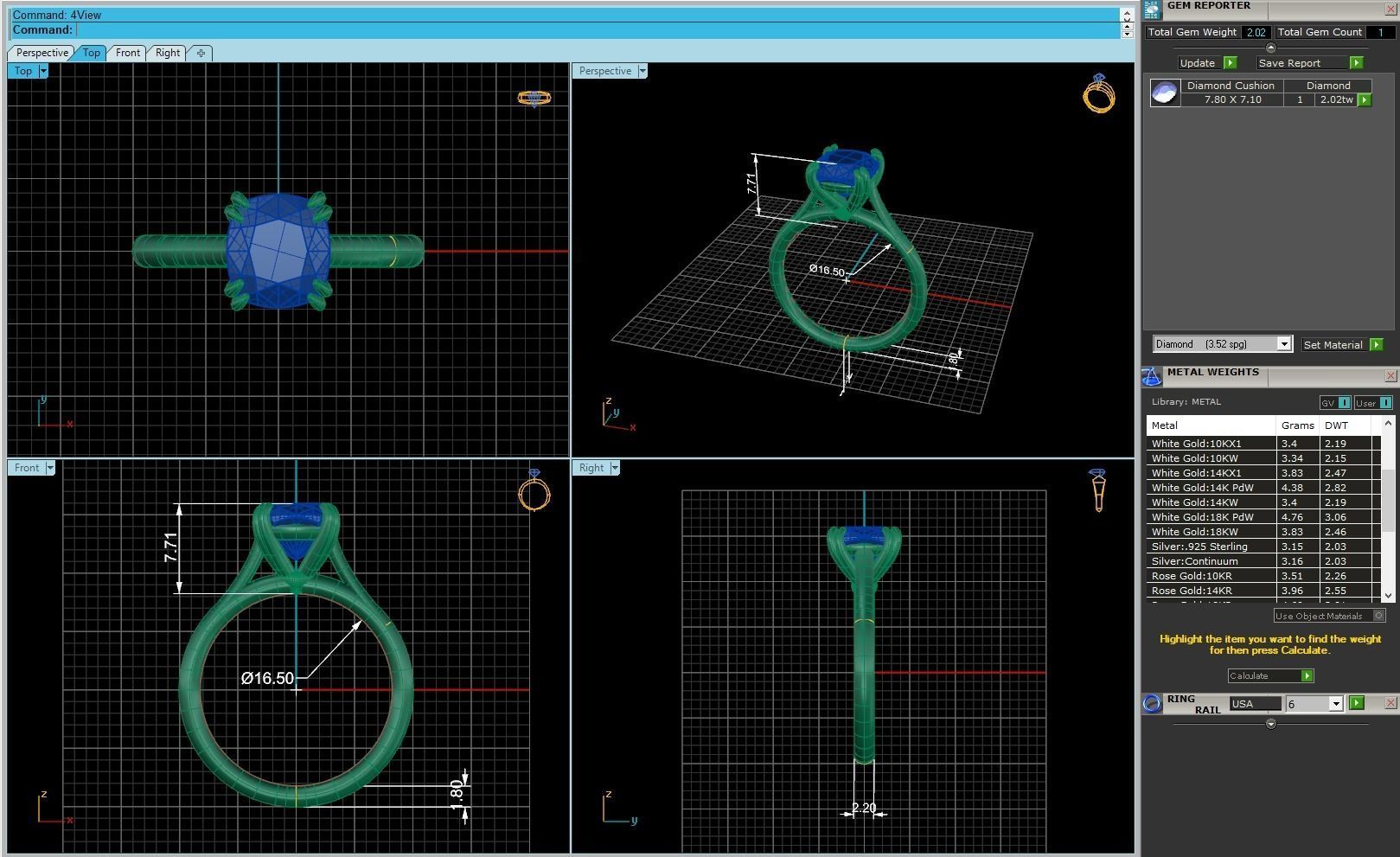Click the Ø16.50 dimension in Front viewport

click(267, 679)
